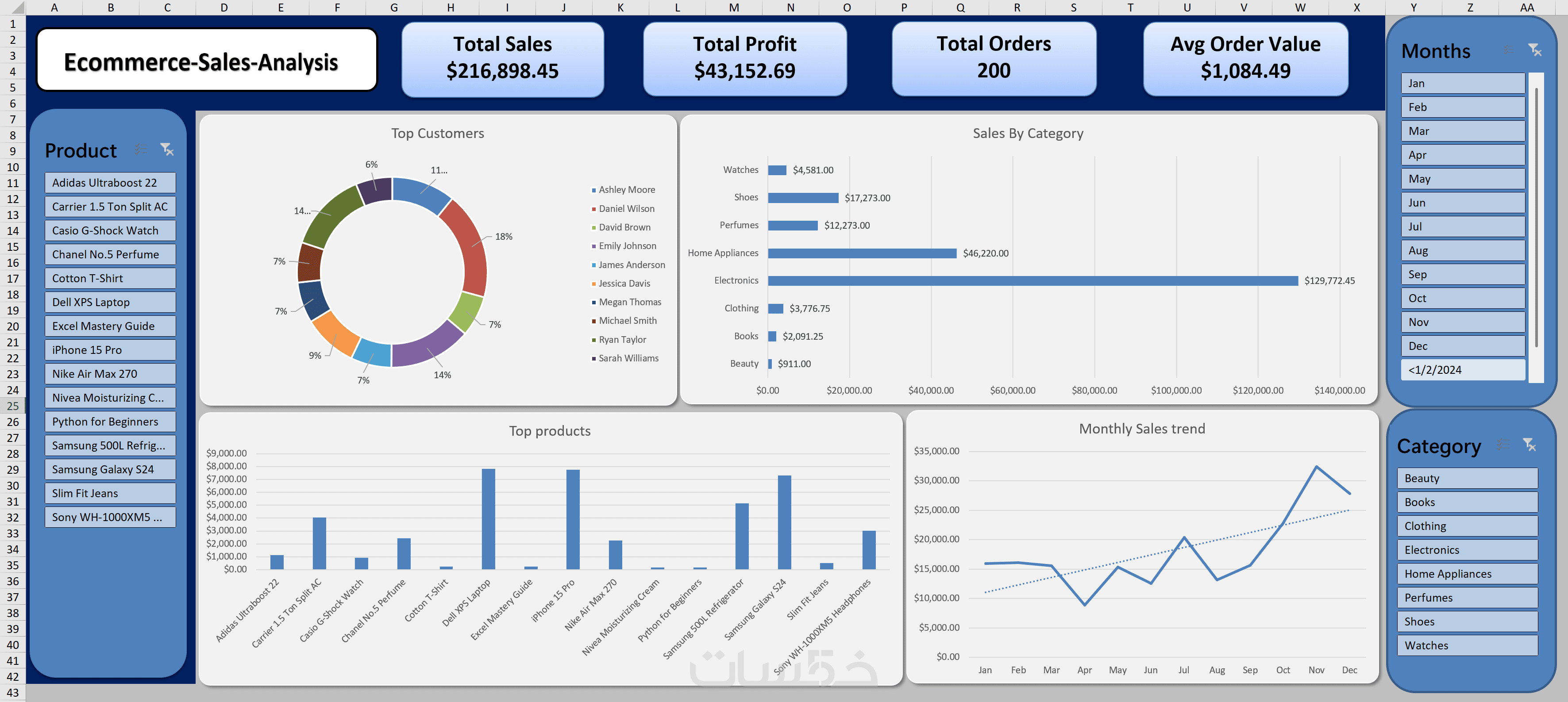Click the Months slicer scrollbar
The width and height of the screenshot is (1568, 702).
point(1536,217)
